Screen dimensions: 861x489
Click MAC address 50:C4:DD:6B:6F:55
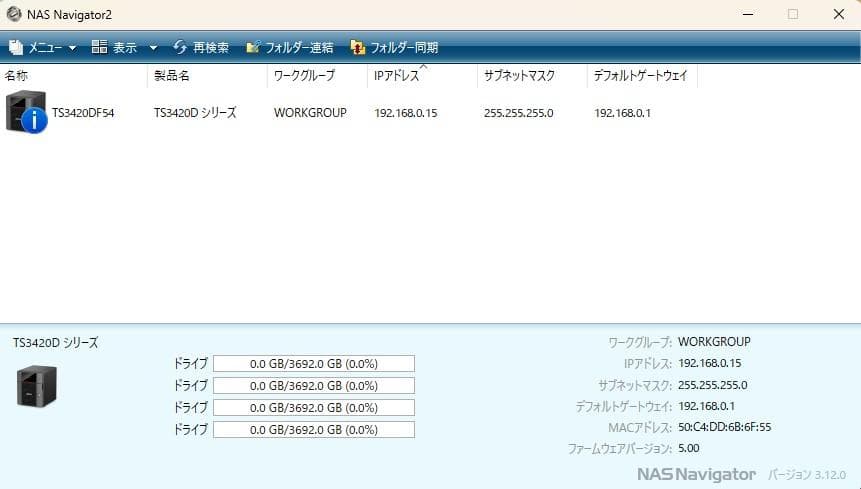pyautogui.click(x=725, y=427)
